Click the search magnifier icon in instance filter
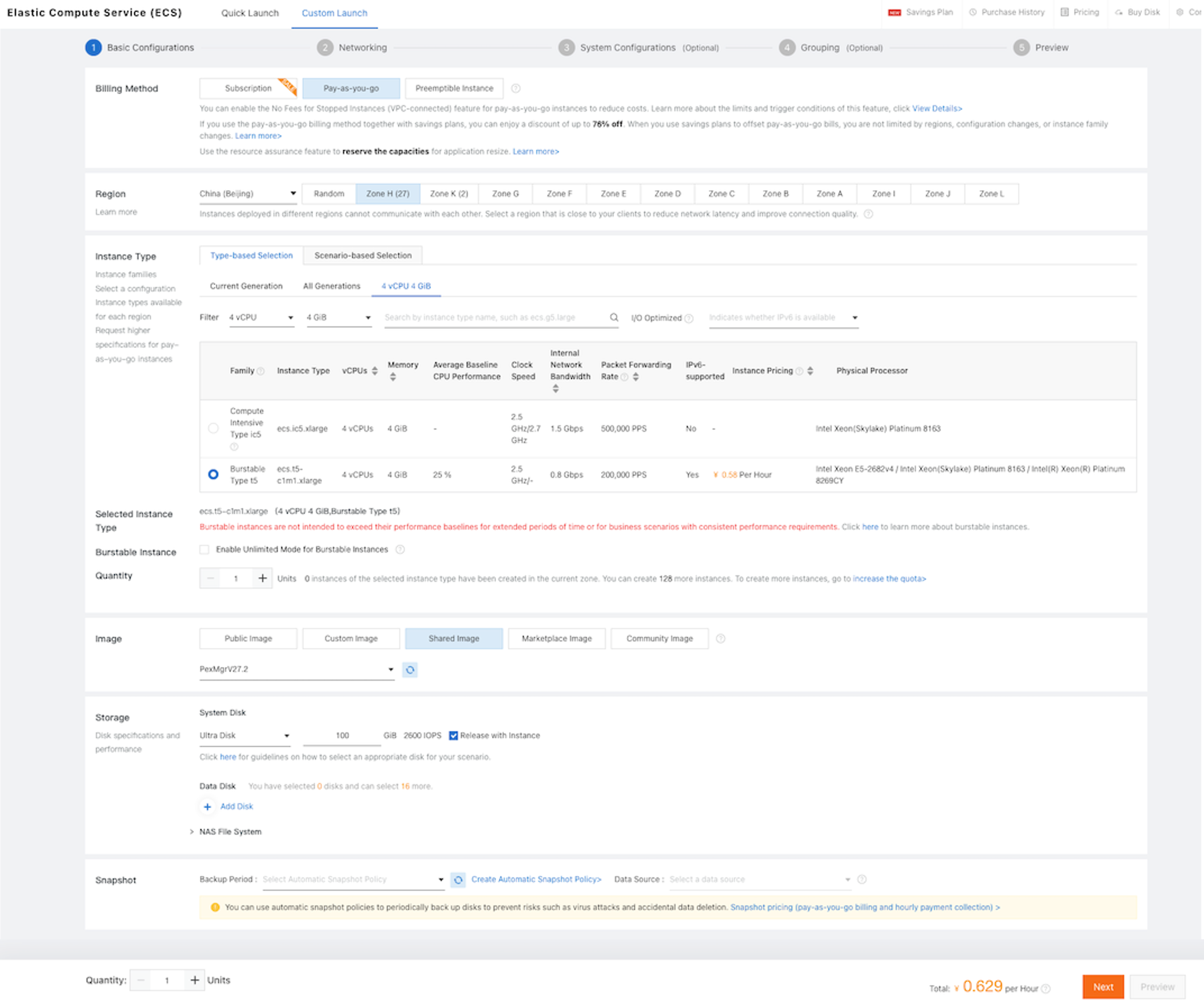This screenshot has height=1007, width=1204. point(613,318)
